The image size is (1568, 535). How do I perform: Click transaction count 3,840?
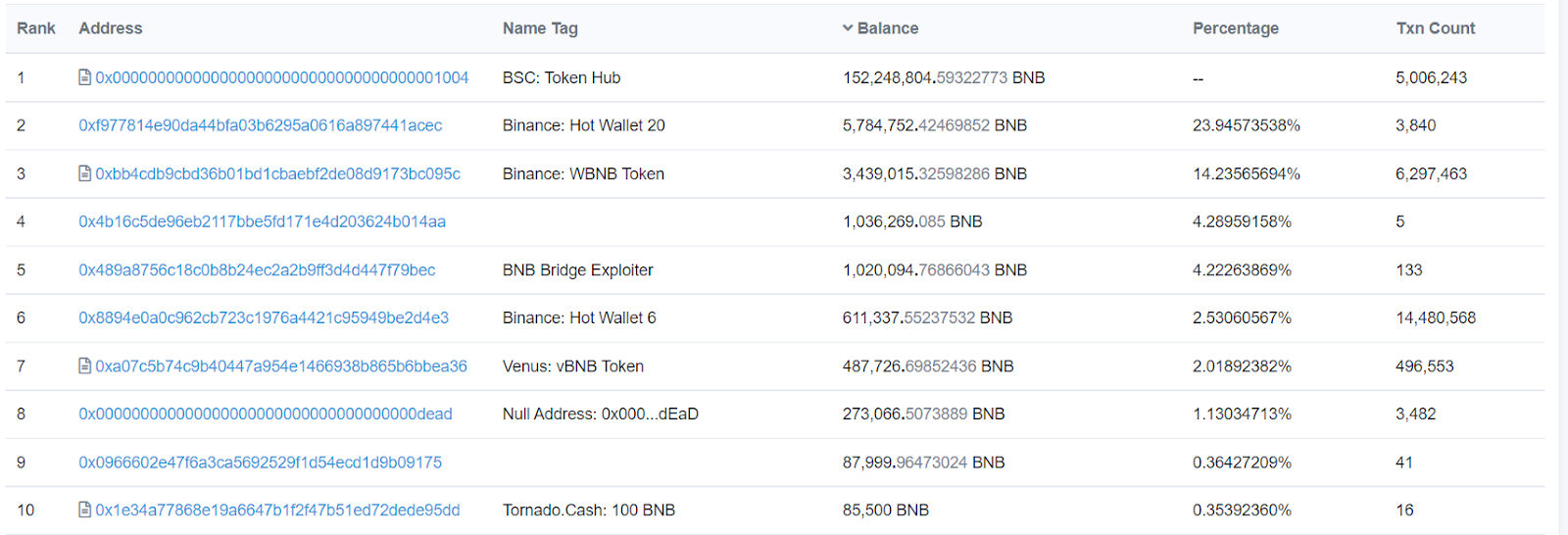1416,125
